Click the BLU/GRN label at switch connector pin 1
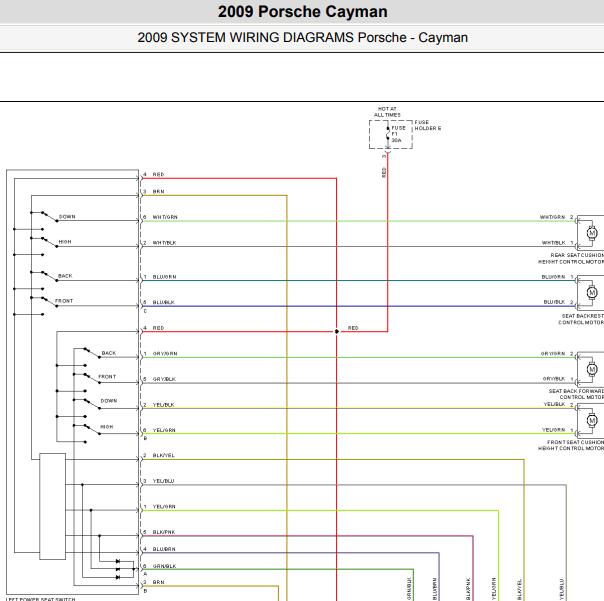Image resolution: width=604 pixels, height=601 pixels. coord(164,277)
